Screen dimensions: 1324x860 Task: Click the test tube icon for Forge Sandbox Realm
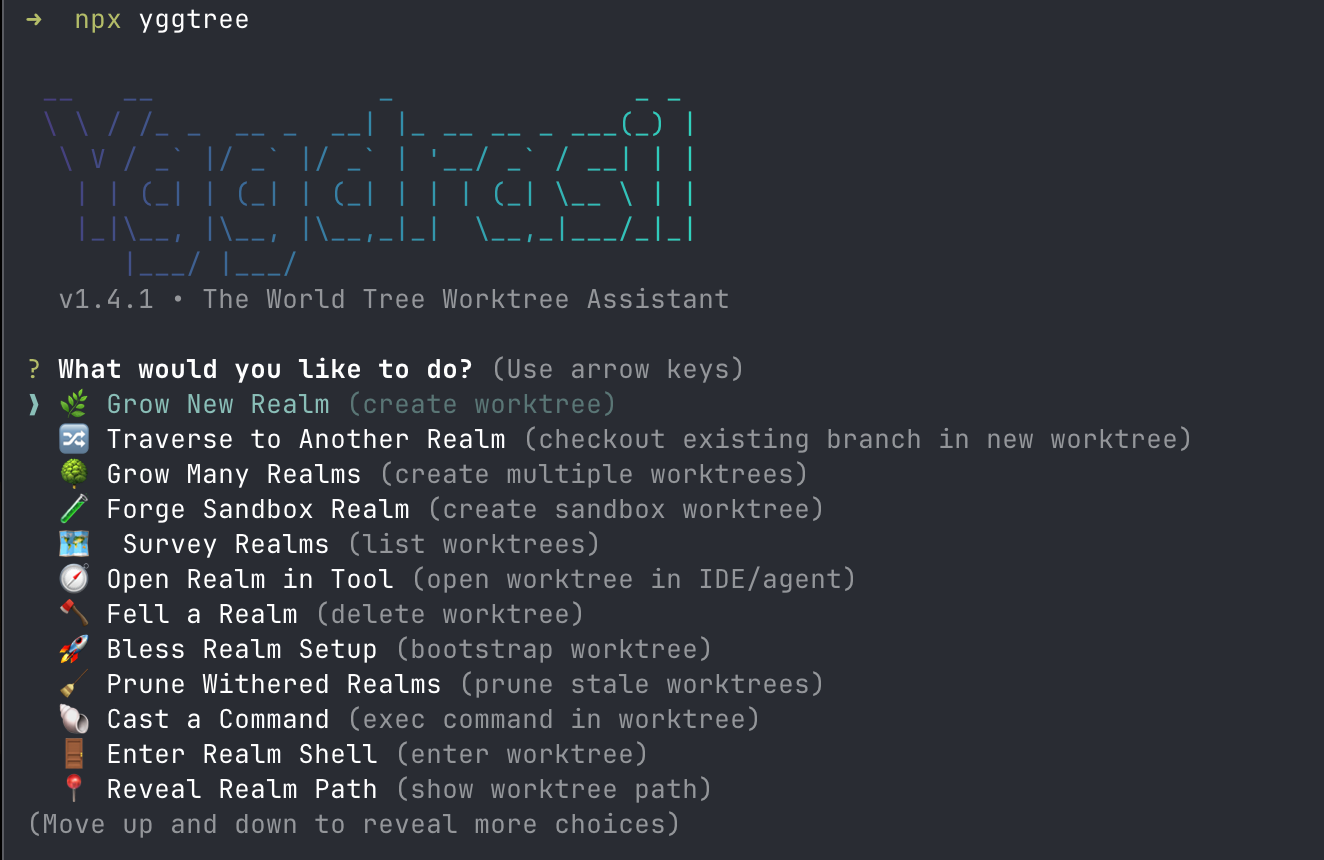click(74, 508)
